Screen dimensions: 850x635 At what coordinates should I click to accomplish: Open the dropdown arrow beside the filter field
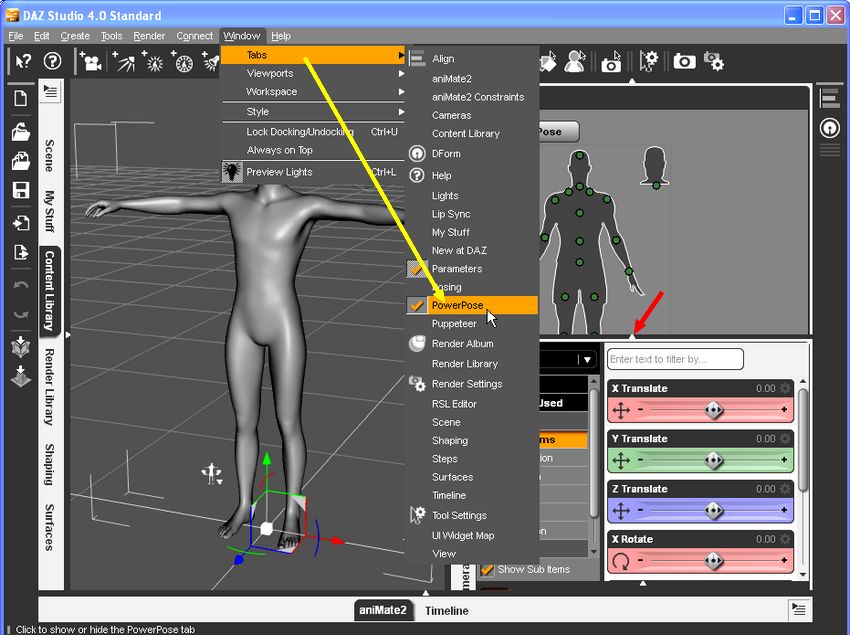(x=587, y=360)
